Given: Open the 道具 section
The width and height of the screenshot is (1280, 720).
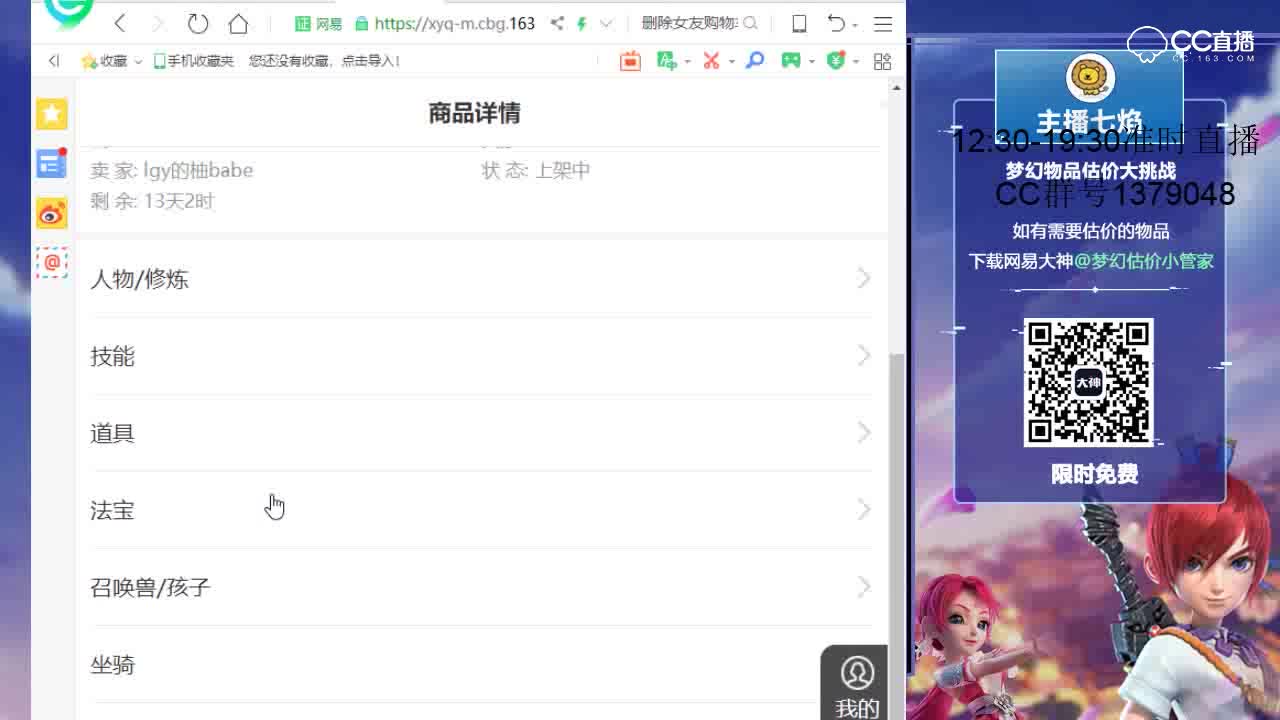Looking at the screenshot, I should click(482, 433).
